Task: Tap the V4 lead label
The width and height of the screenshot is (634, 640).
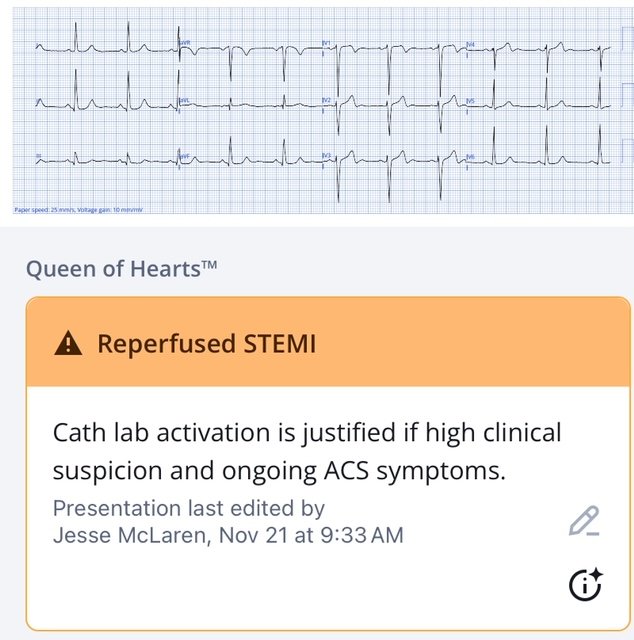Action: pyautogui.click(x=471, y=44)
